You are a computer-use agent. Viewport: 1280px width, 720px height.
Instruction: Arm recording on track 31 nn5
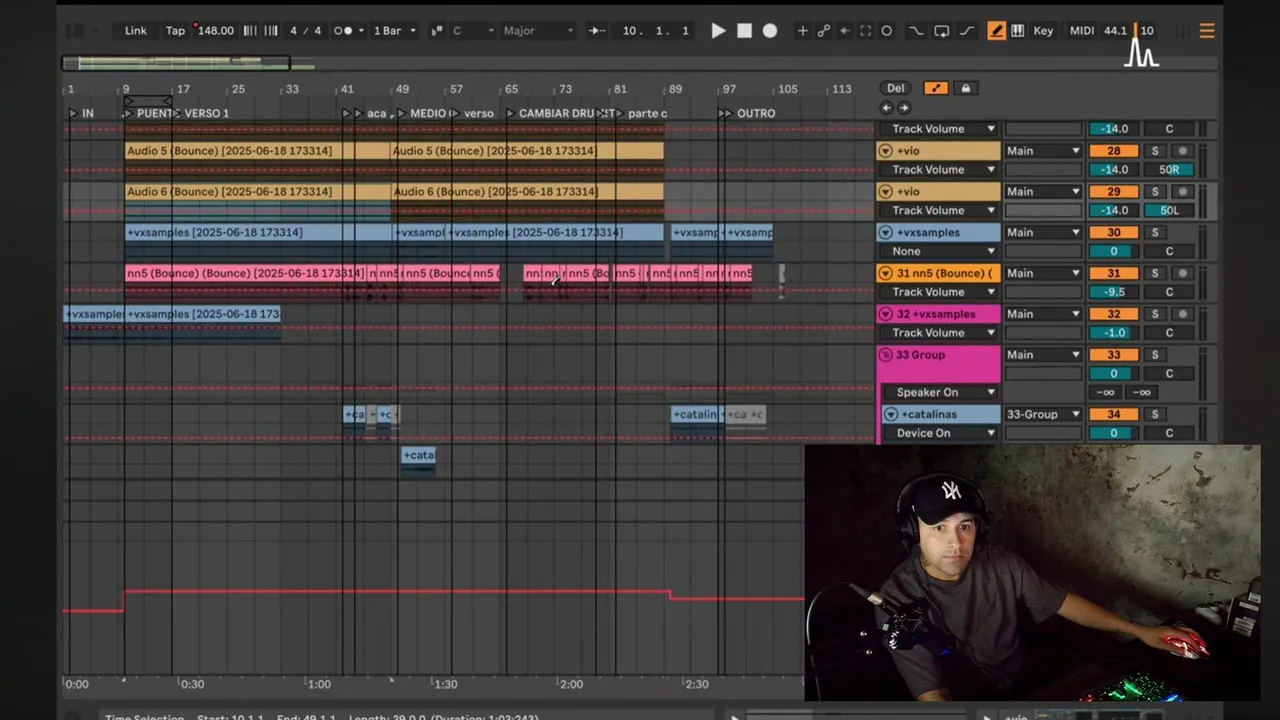(x=1182, y=274)
